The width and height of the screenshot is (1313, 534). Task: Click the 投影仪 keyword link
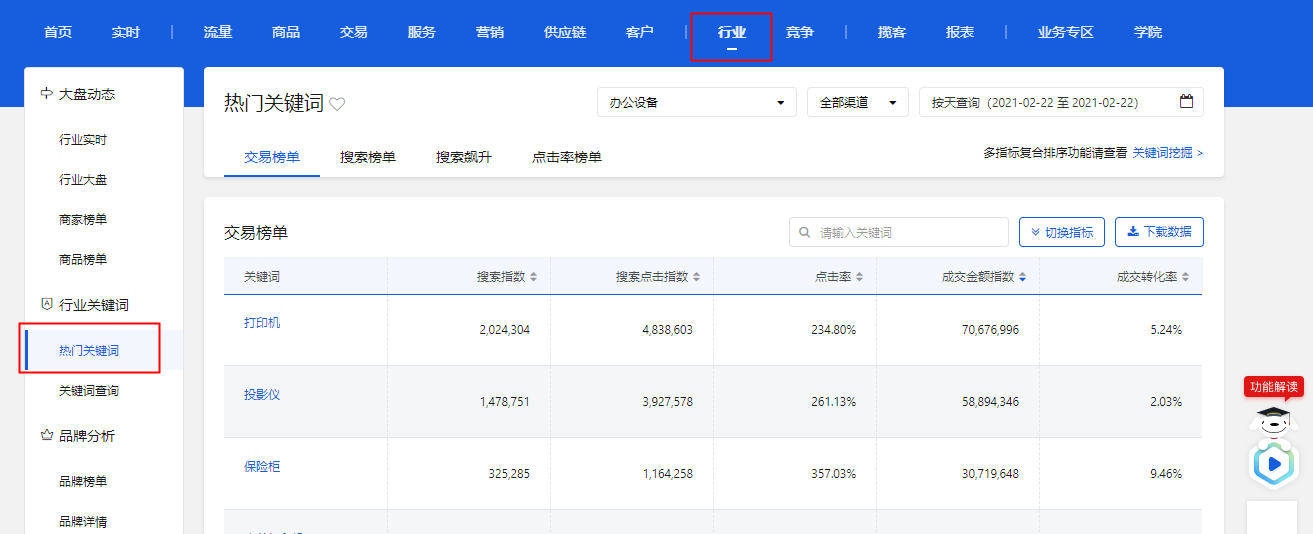tap(262, 394)
